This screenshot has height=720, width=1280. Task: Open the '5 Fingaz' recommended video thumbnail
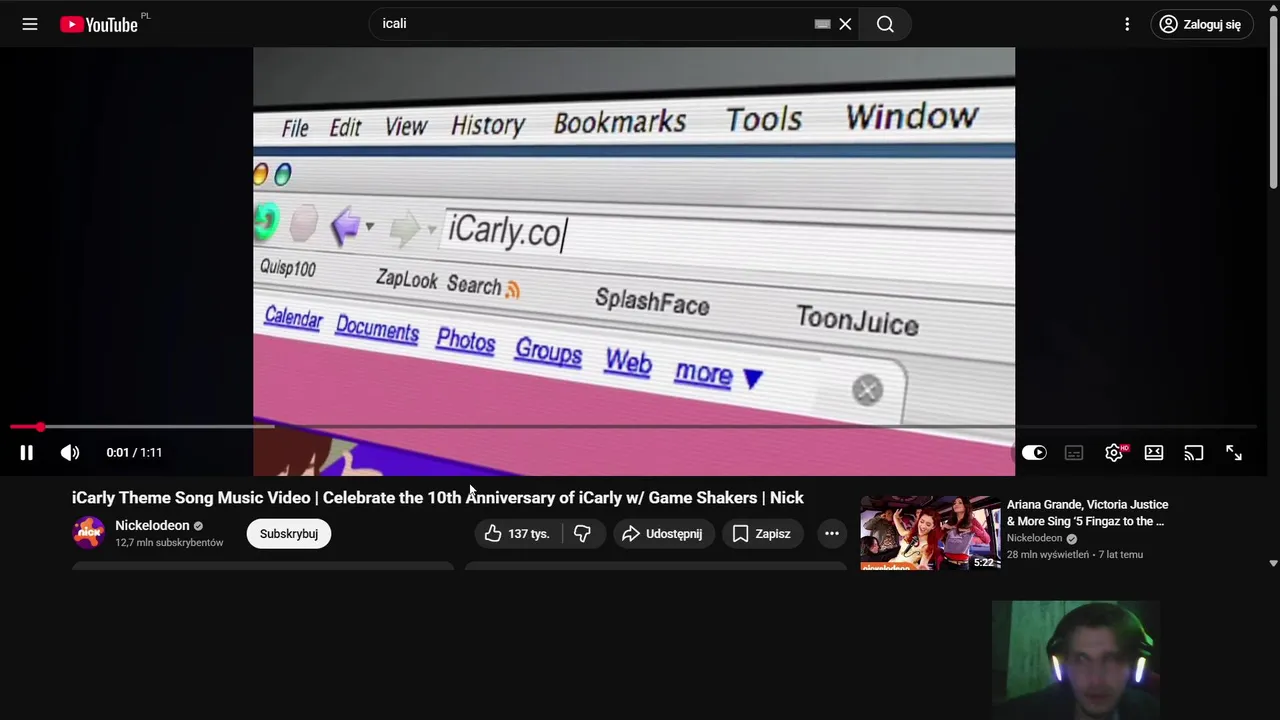click(x=930, y=533)
